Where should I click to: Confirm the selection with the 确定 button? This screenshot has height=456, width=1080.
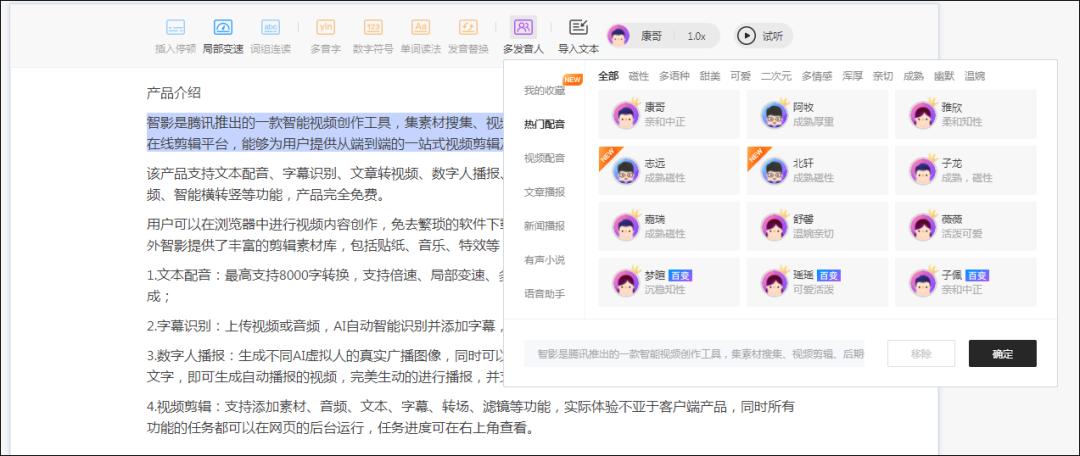pos(1002,353)
